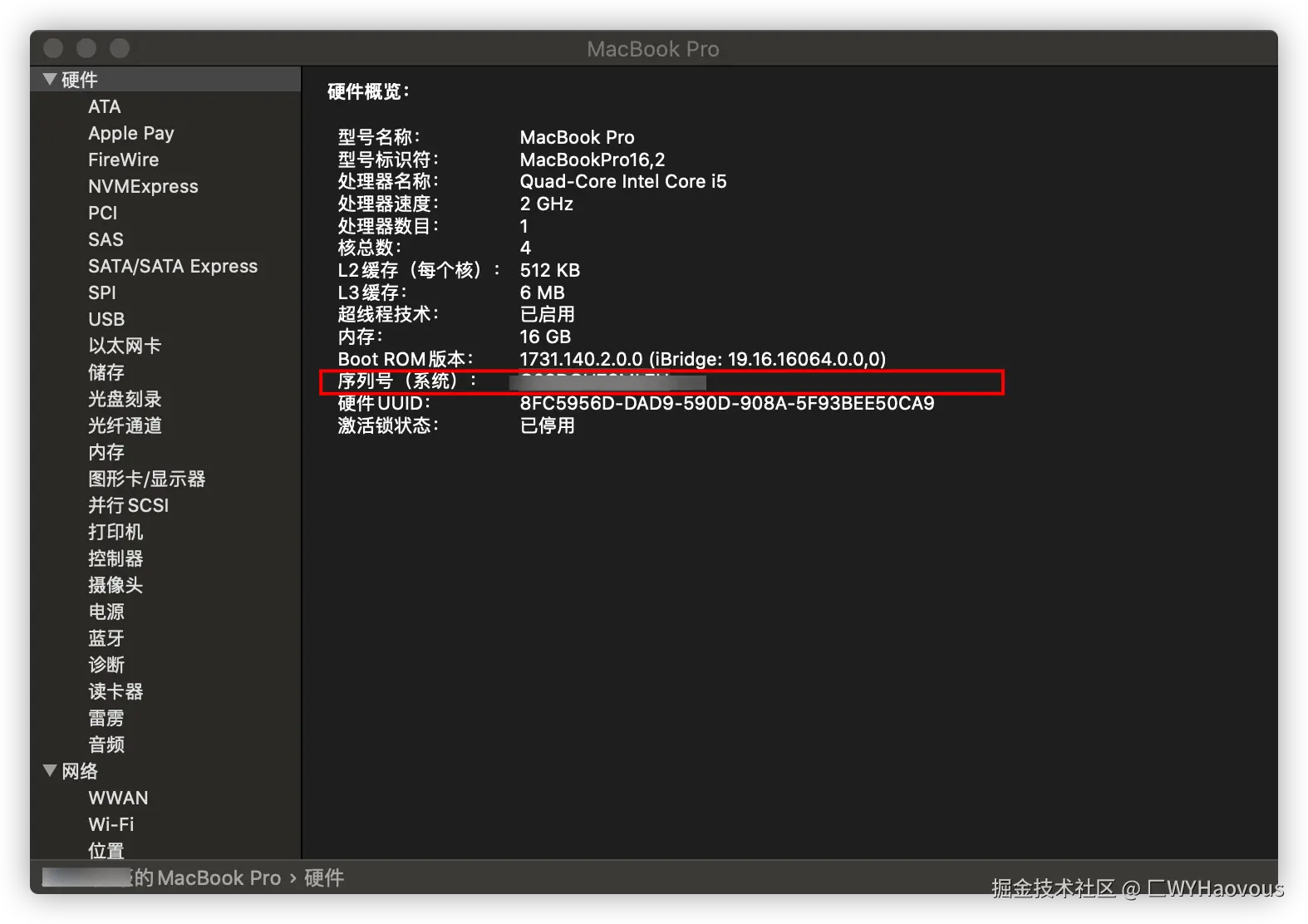Select 控制器 in the hardware list
The width and height of the screenshot is (1308, 924).
coord(116,558)
